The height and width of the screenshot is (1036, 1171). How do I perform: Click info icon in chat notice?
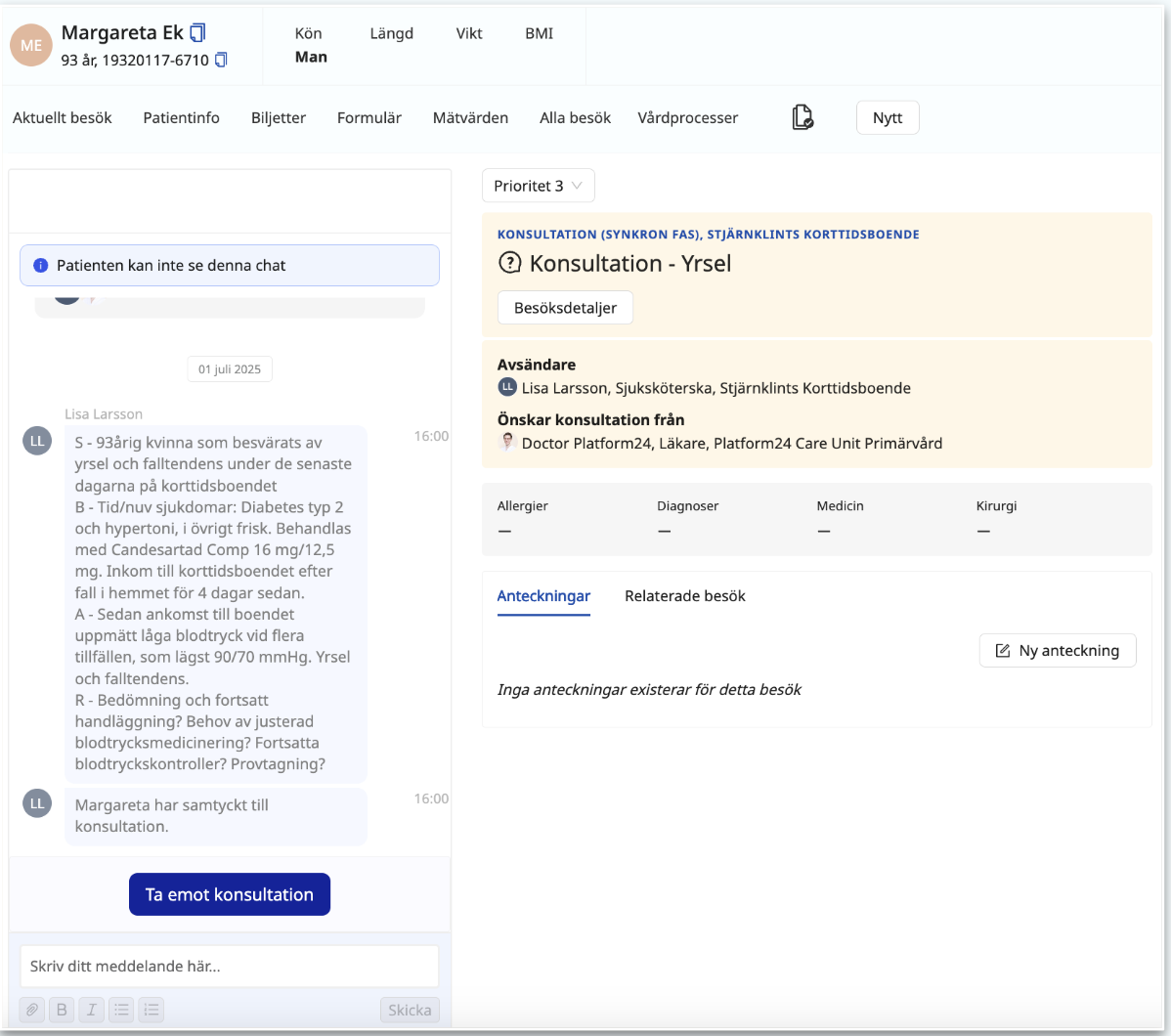click(41, 265)
